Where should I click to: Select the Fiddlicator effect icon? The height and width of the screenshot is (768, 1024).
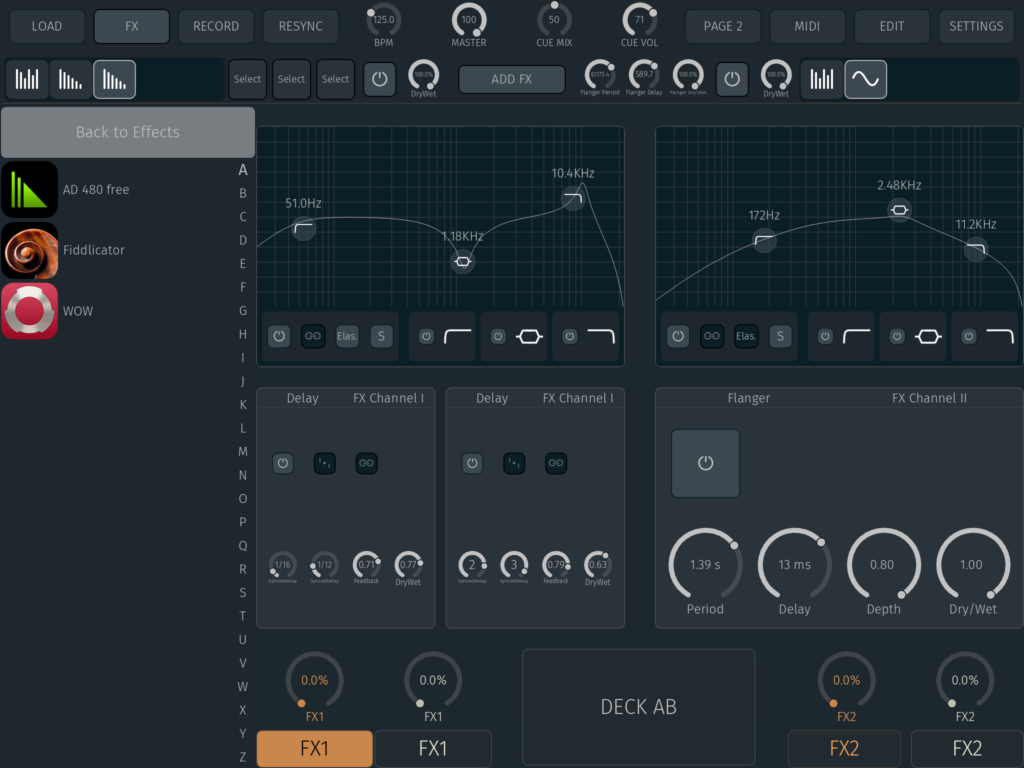29,250
